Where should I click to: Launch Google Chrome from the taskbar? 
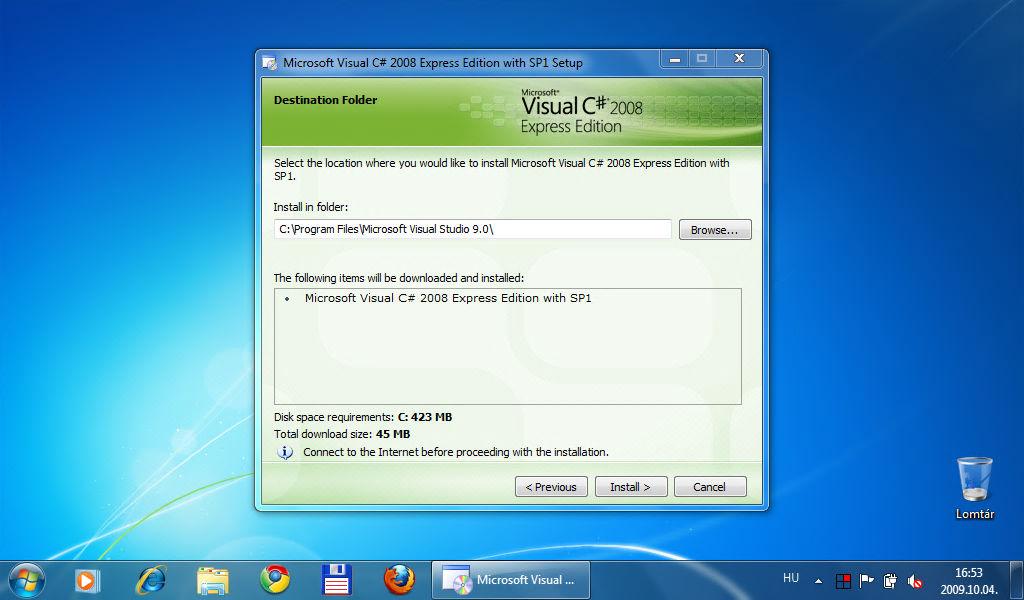tap(275, 580)
